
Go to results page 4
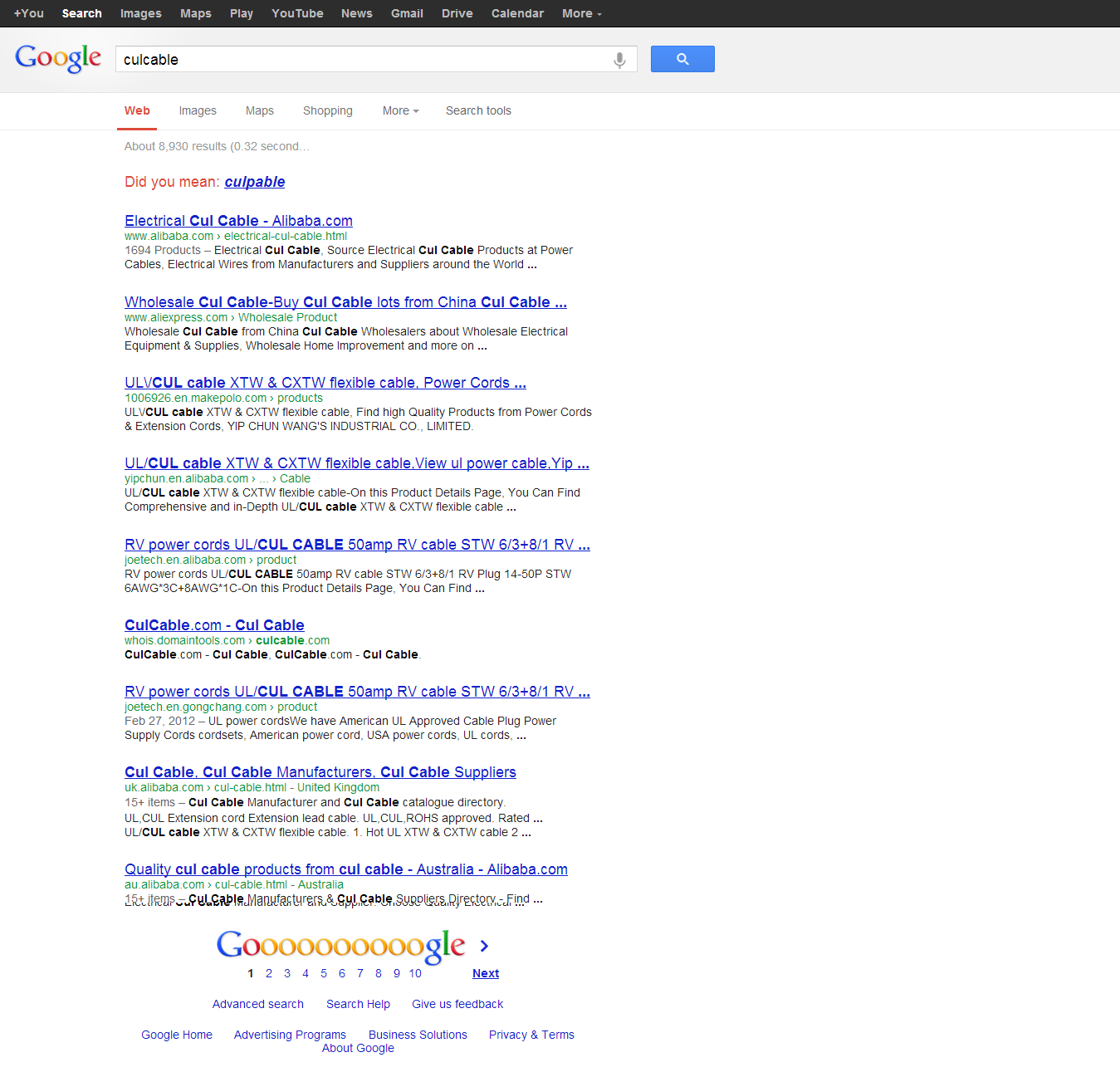tap(306, 973)
